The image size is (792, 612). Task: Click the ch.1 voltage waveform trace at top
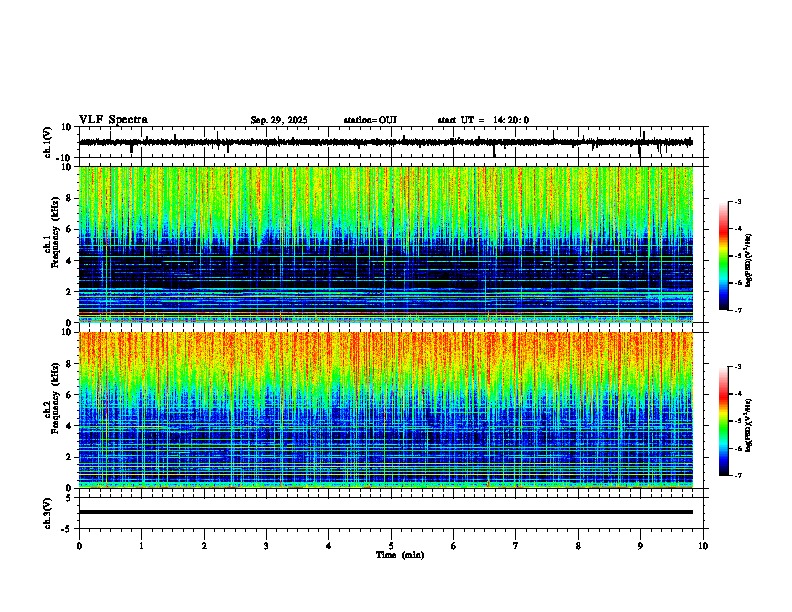[386, 142]
